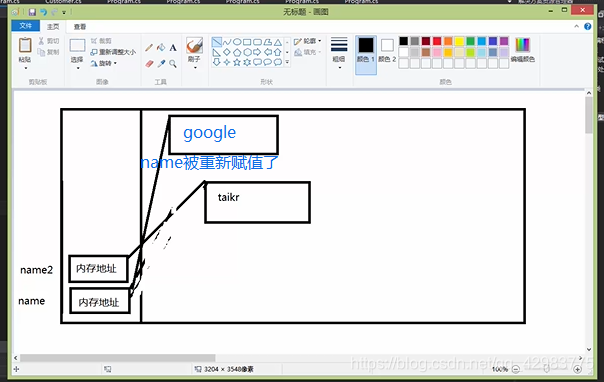Collapse the ribbon chevron
The width and height of the screenshot is (604, 382).
[x=577, y=26]
